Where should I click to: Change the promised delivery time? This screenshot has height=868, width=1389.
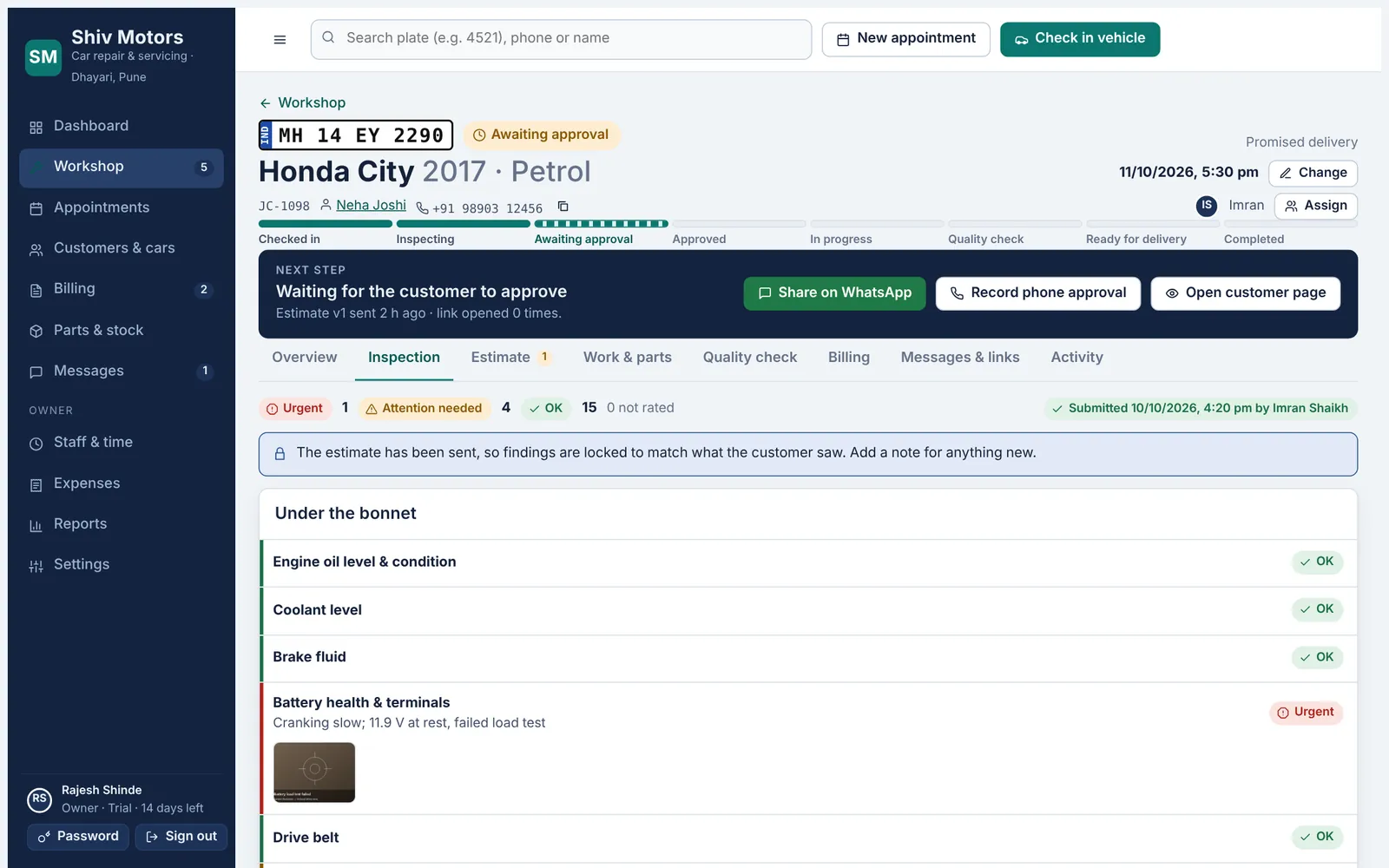tap(1313, 173)
